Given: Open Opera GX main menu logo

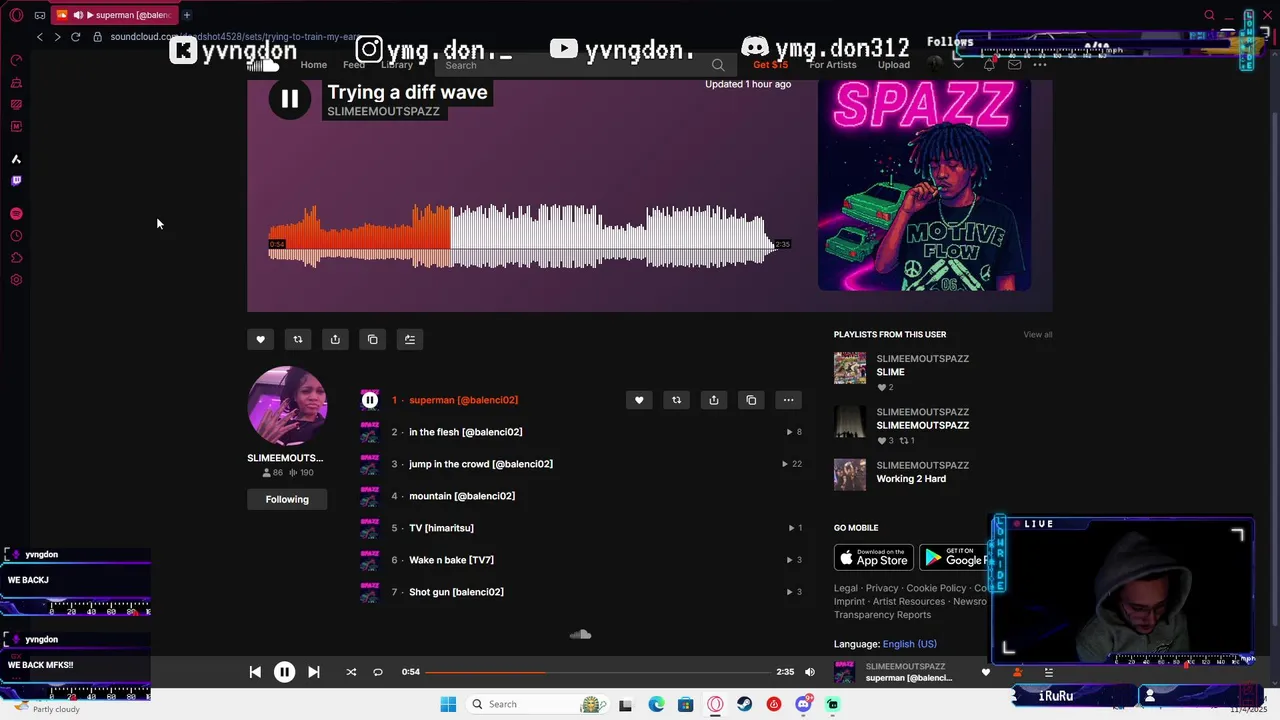Looking at the screenshot, I should click(x=16, y=15).
